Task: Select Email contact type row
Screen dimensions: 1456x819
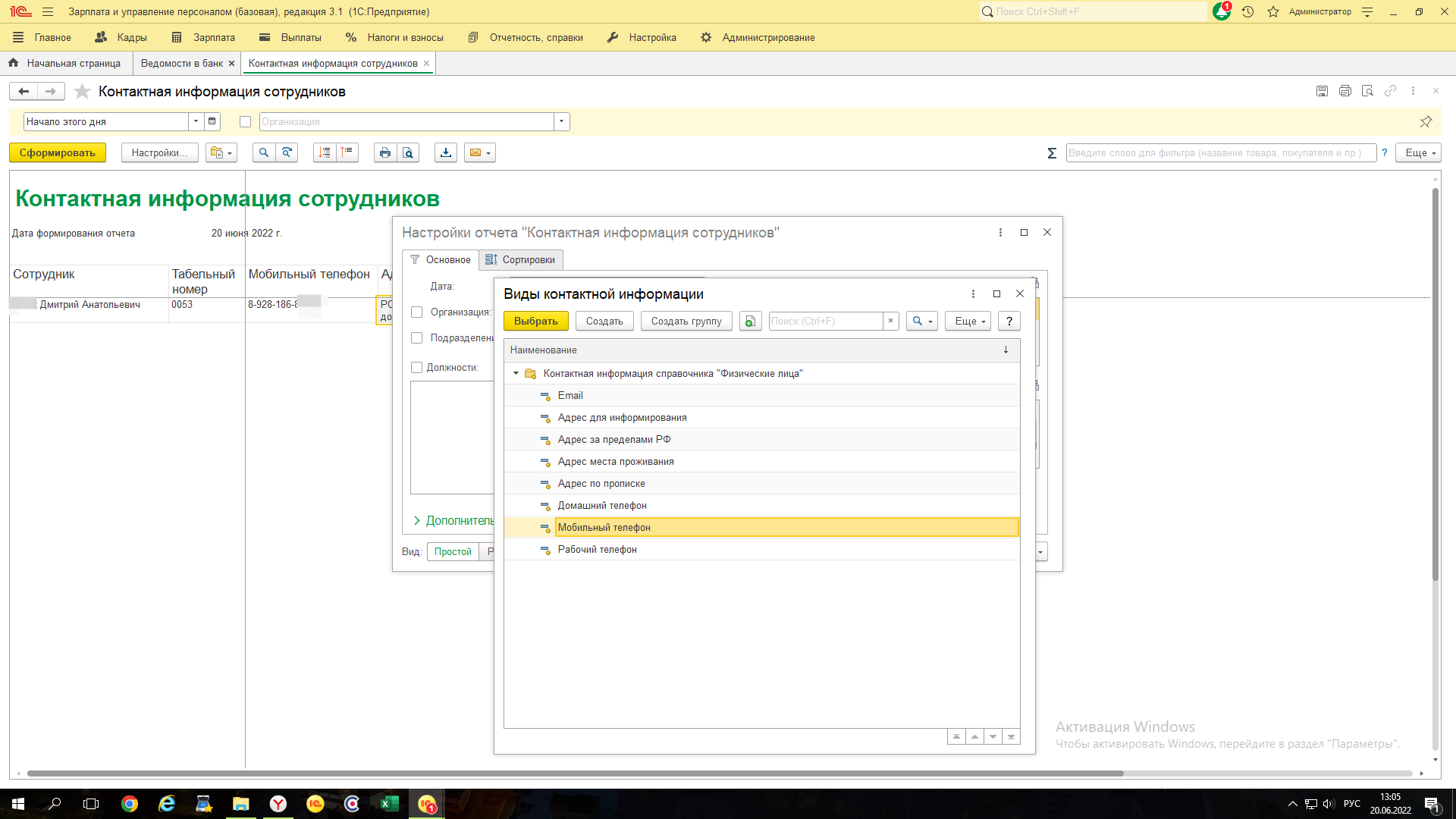Action: coord(762,396)
